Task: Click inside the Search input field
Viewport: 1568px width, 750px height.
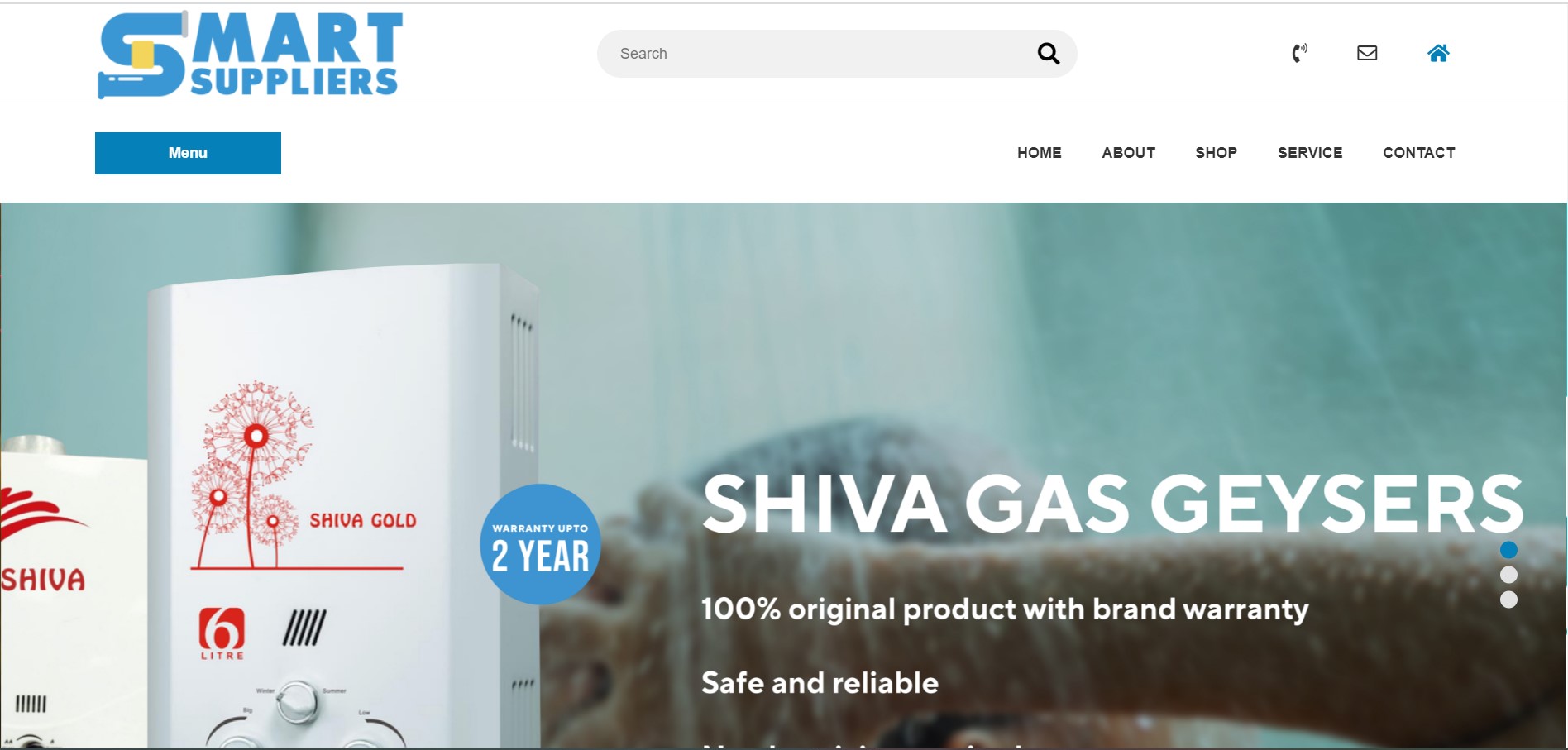Action: 819,54
